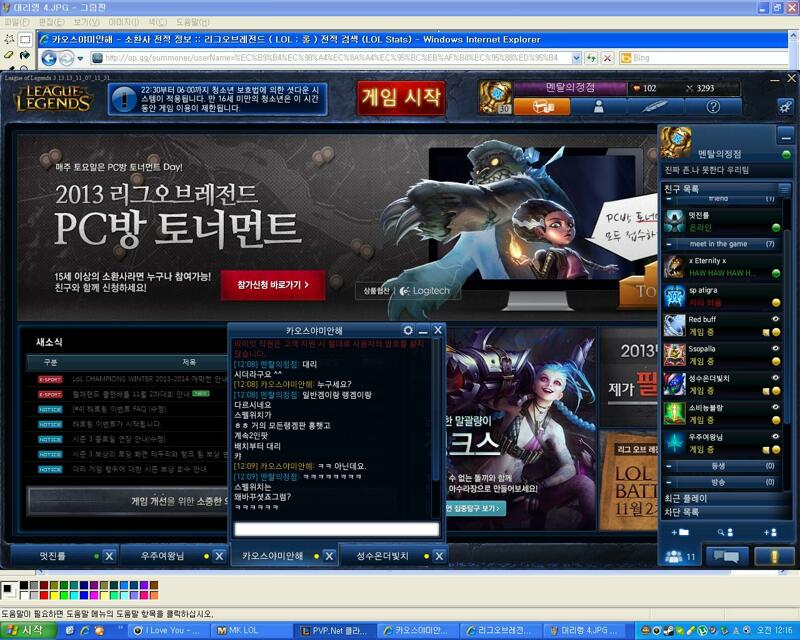Switch to the 우주여왕님 chat tab
The width and height of the screenshot is (800, 640).
pos(162,556)
